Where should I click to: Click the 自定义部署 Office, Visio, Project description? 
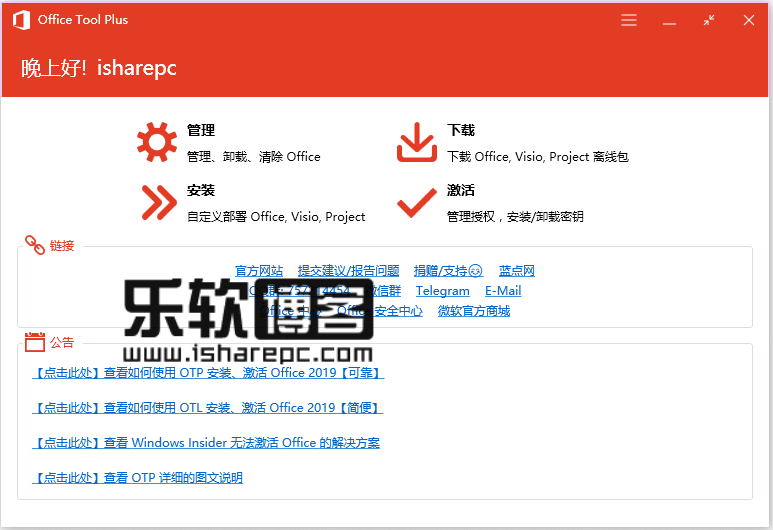(x=276, y=217)
